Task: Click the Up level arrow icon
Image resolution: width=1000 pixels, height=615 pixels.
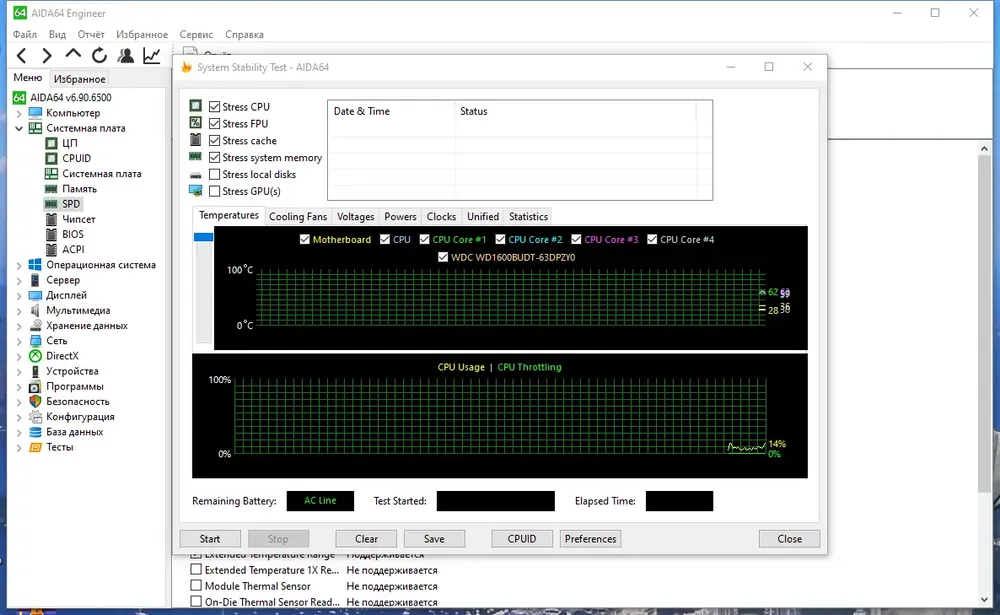Action: 73,54
